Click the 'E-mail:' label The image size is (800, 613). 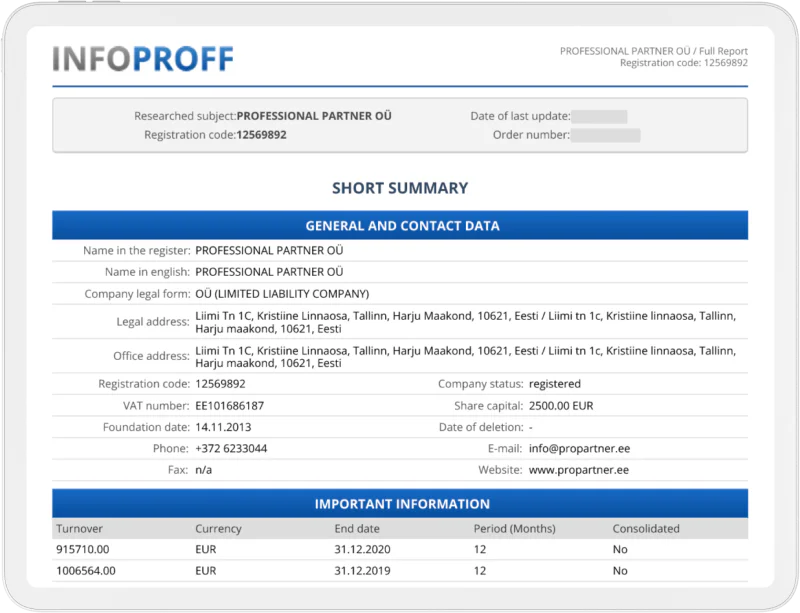pos(505,449)
